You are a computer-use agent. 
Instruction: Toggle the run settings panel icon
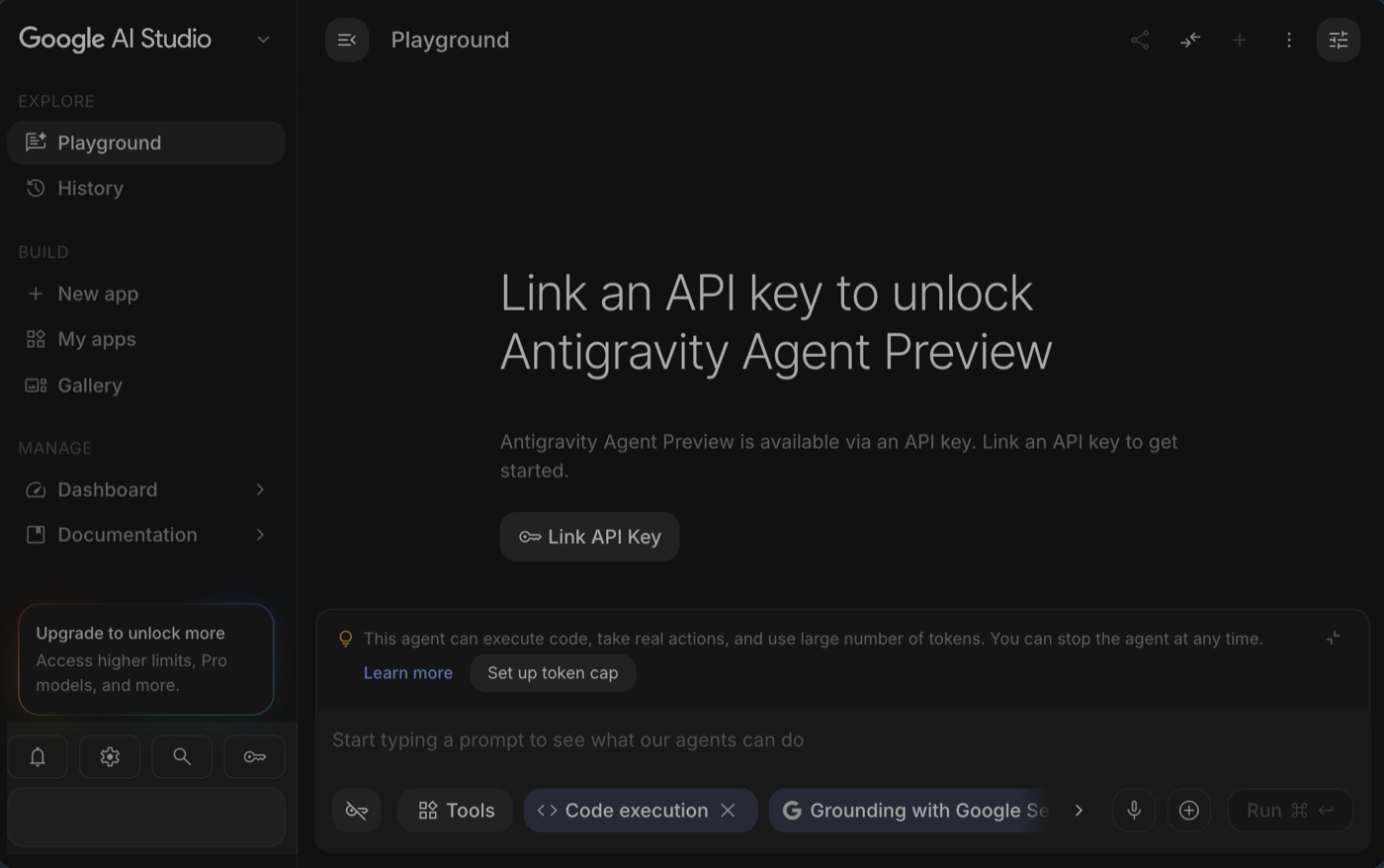(1339, 40)
